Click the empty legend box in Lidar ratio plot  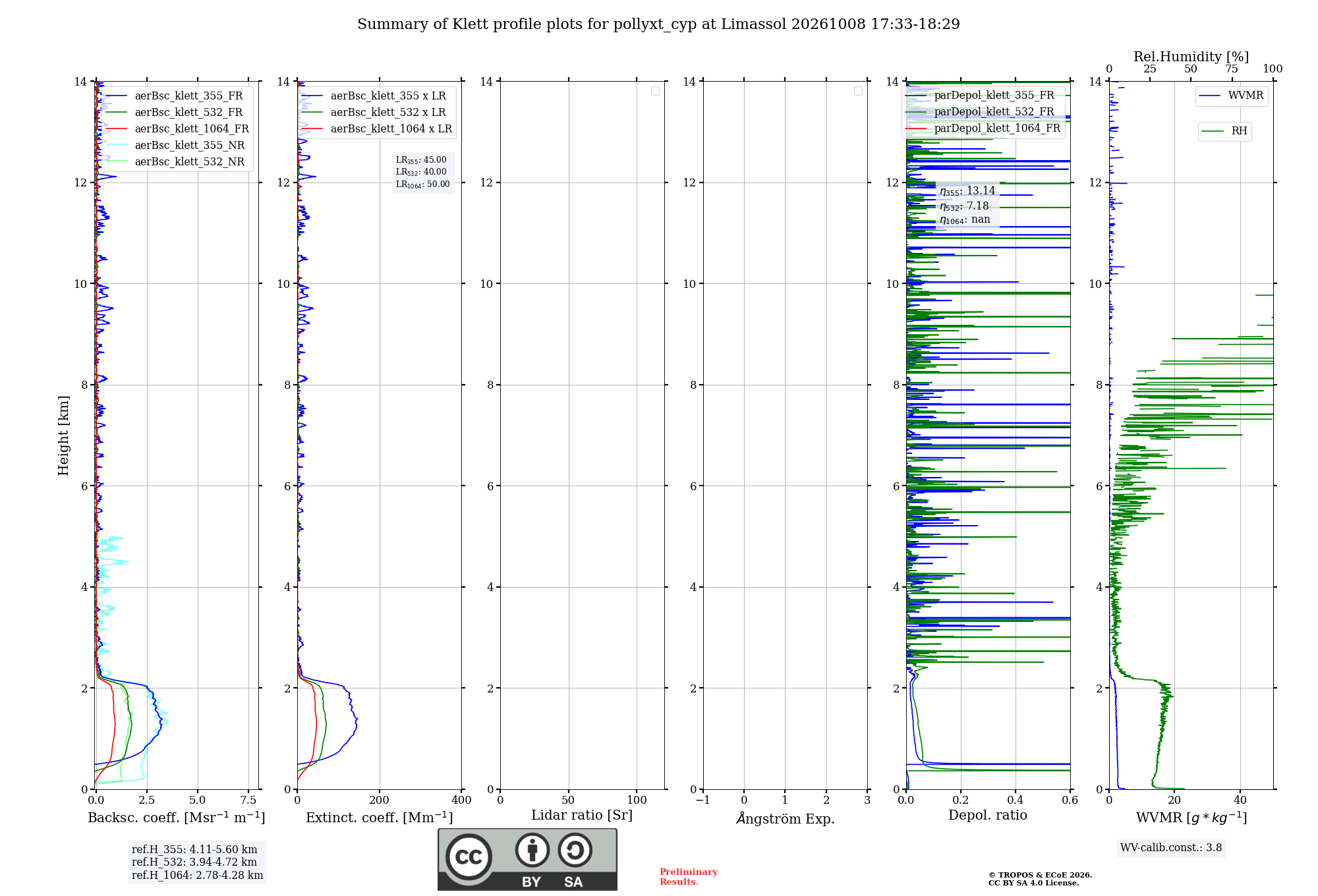pyautogui.click(x=655, y=91)
